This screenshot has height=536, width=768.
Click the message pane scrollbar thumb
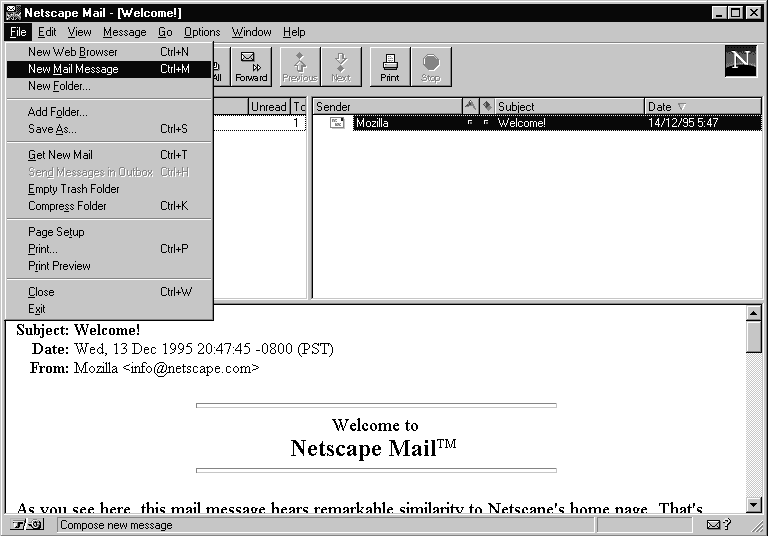[x=753, y=337]
